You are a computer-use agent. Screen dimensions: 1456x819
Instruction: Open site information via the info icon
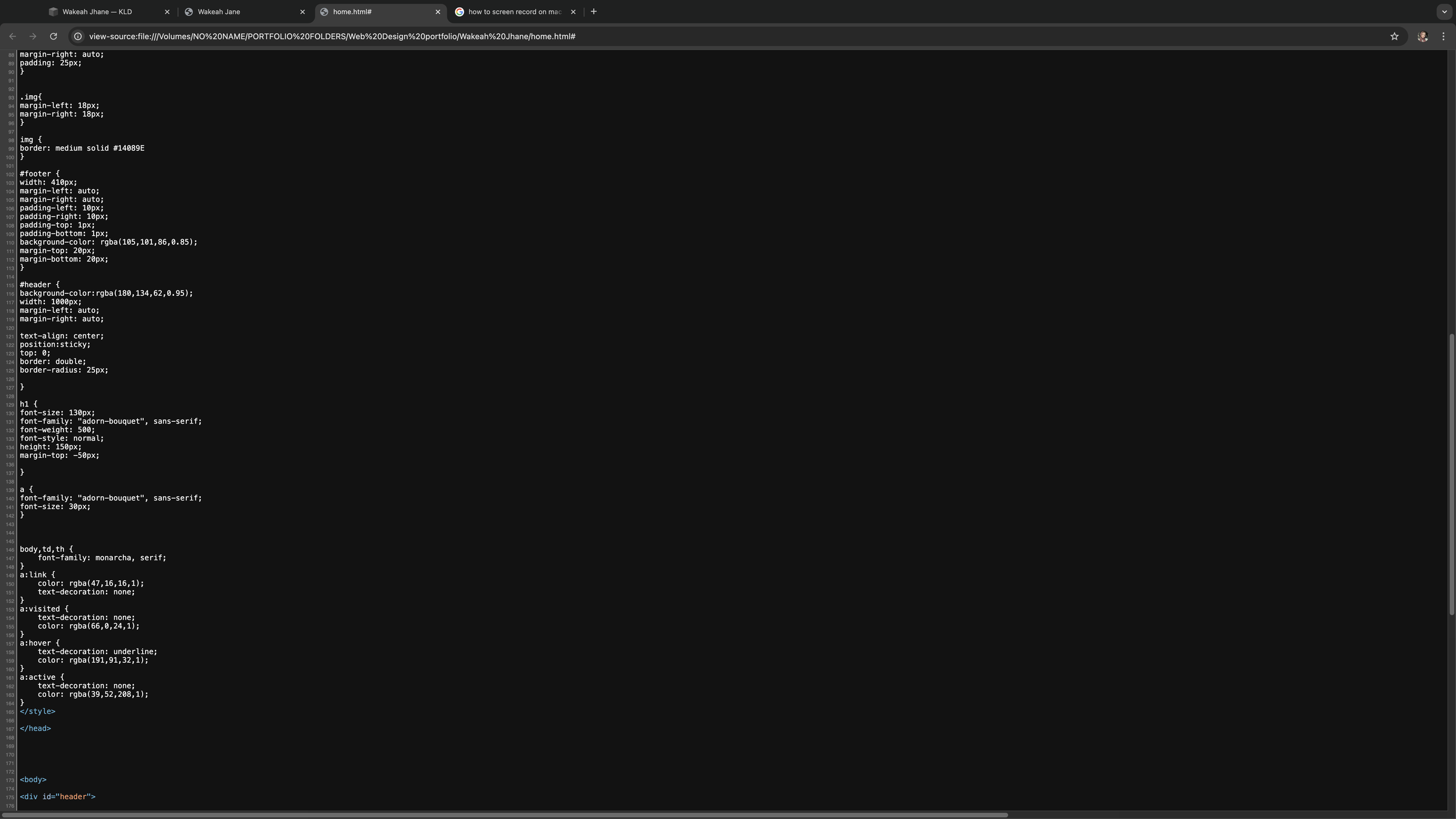pos(77,36)
